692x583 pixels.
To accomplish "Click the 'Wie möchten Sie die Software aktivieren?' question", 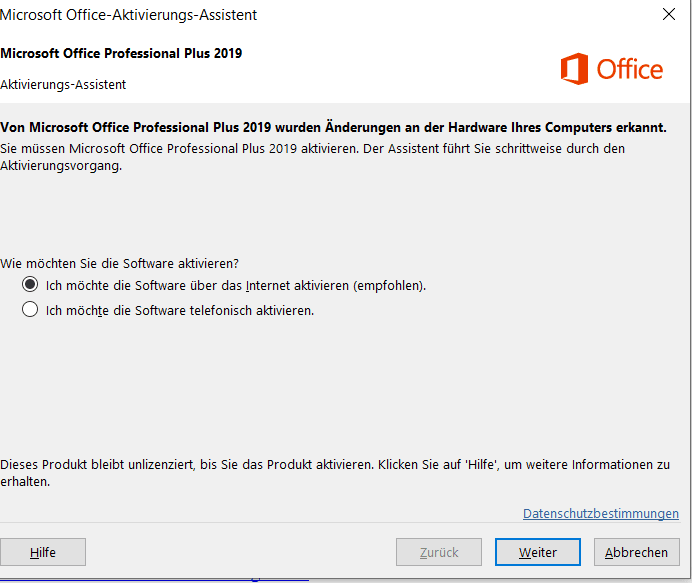I will click(120, 263).
